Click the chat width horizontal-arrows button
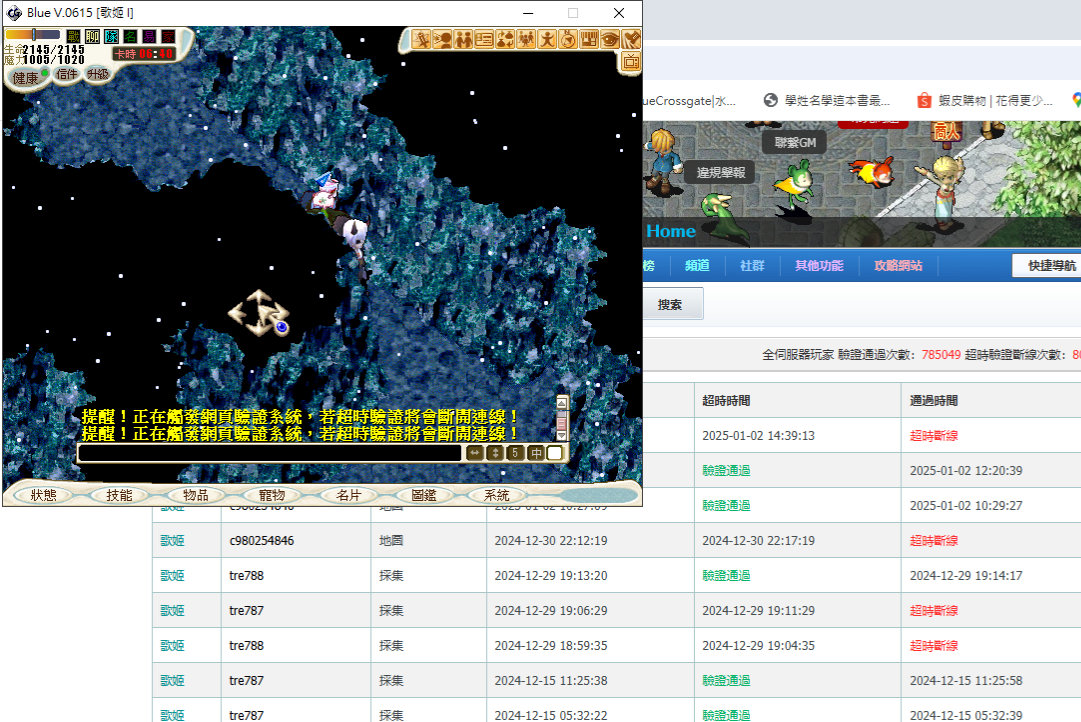 (x=475, y=453)
